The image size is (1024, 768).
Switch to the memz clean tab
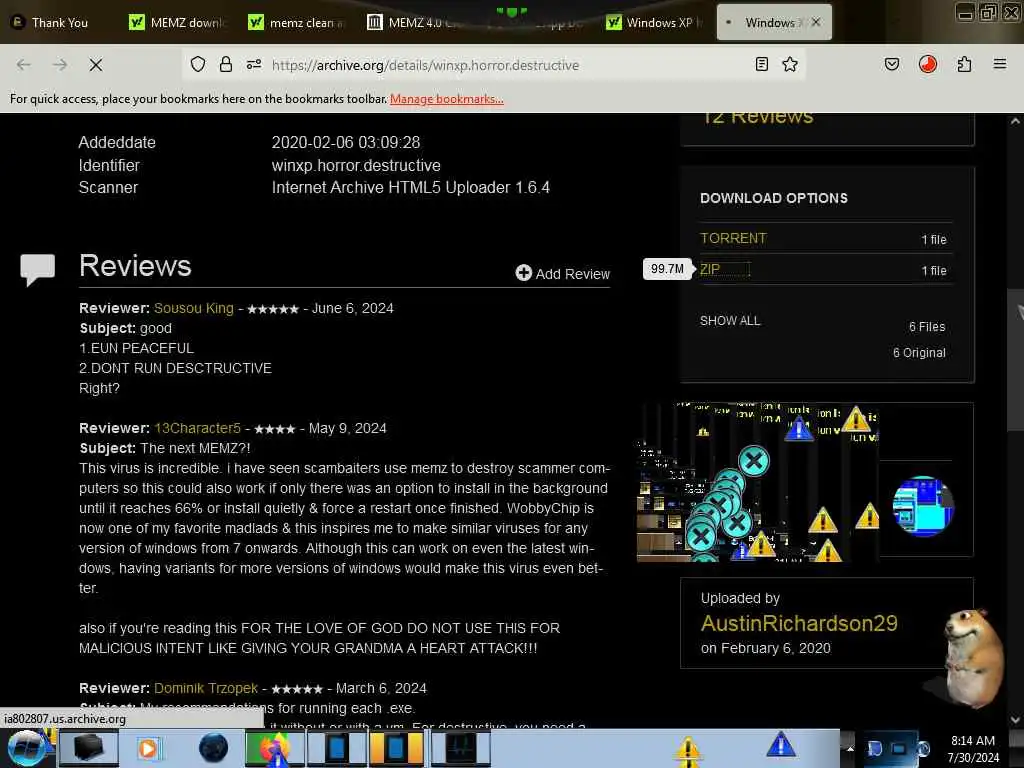(295, 23)
